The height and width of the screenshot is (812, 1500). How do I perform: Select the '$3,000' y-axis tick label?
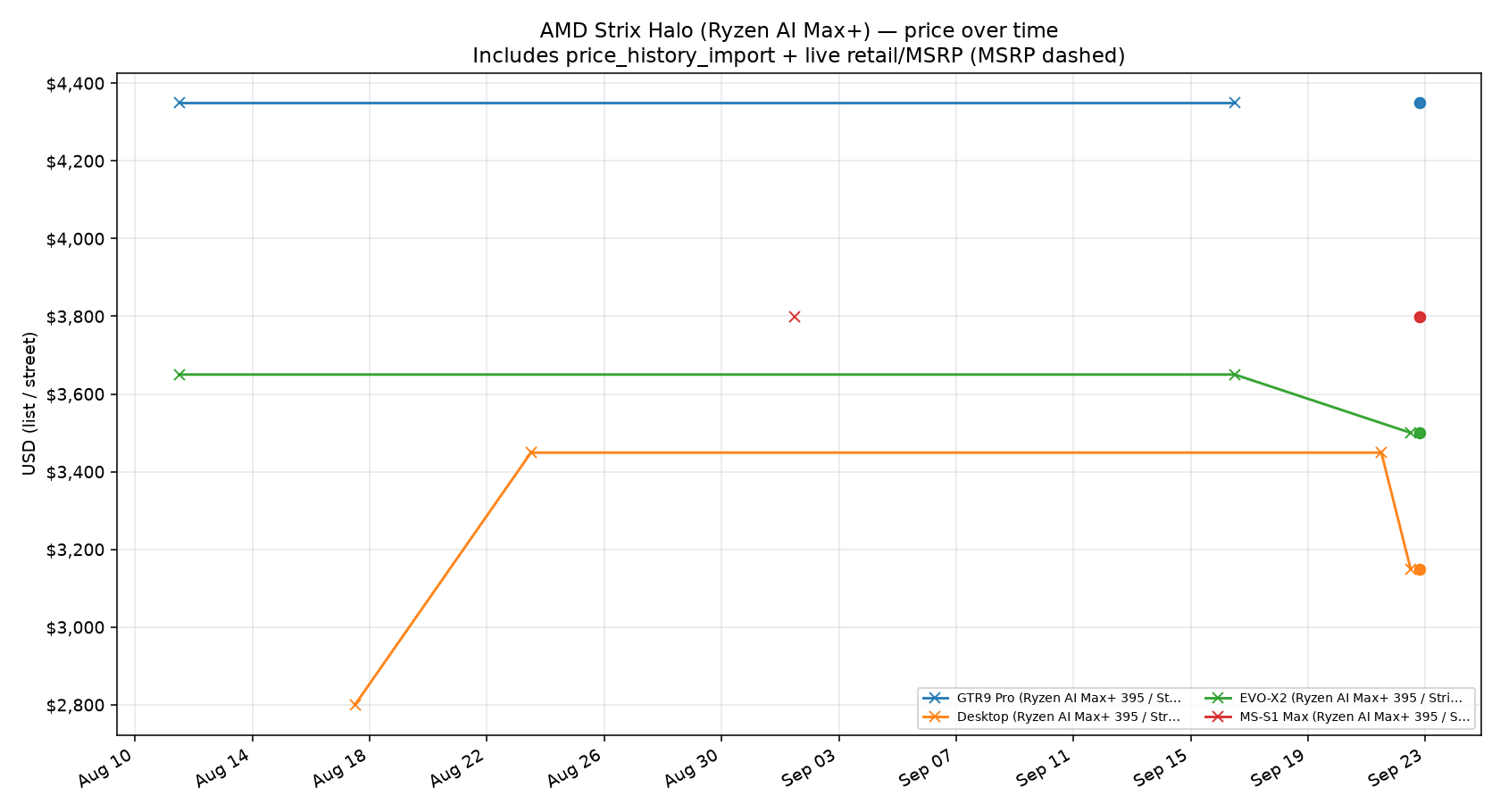click(x=75, y=627)
